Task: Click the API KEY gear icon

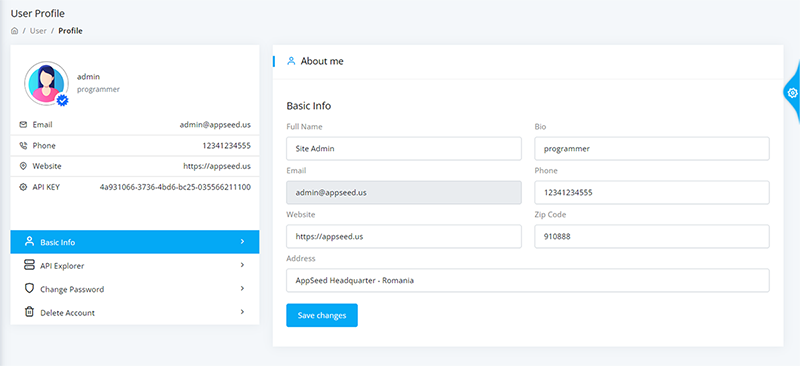Action: point(23,187)
